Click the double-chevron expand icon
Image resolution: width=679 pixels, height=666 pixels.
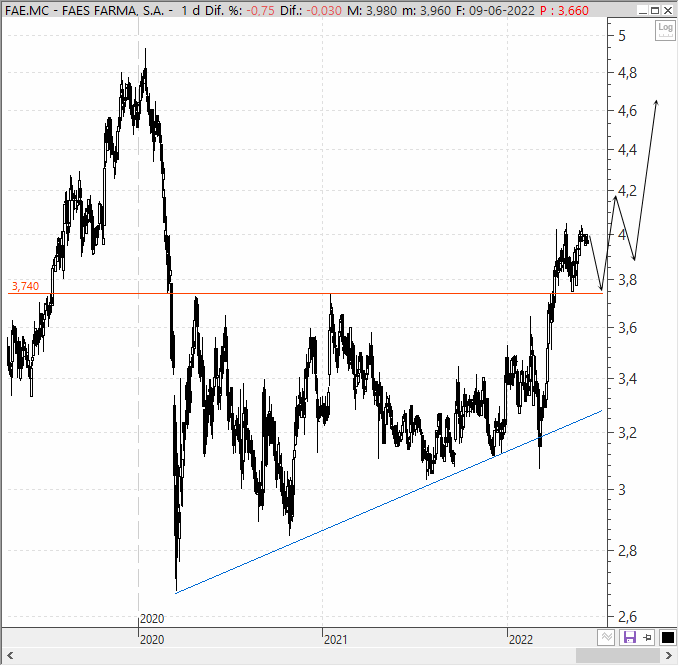click(x=607, y=637)
